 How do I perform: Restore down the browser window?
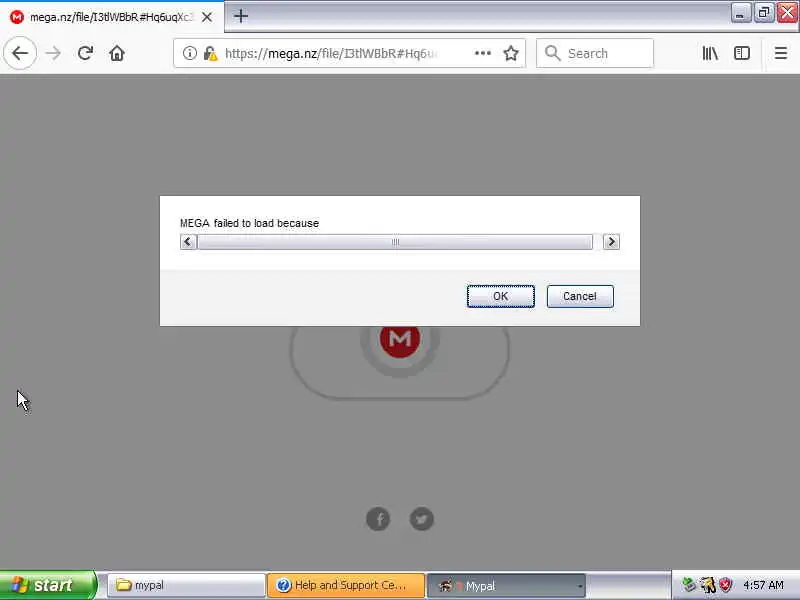(x=763, y=13)
